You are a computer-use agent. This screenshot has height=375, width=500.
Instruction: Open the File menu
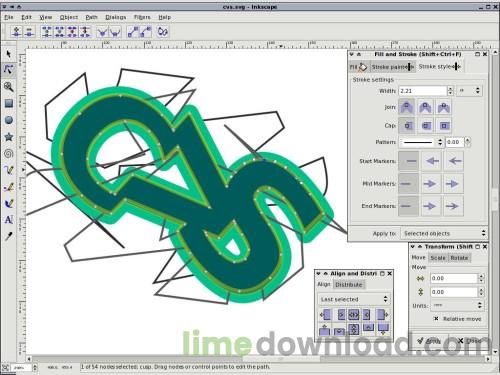(9, 17)
